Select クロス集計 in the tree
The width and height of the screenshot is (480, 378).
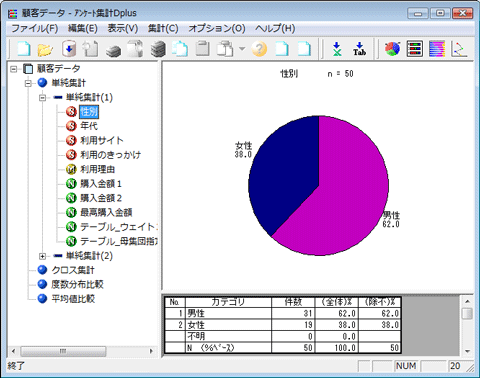click(73, 270)
